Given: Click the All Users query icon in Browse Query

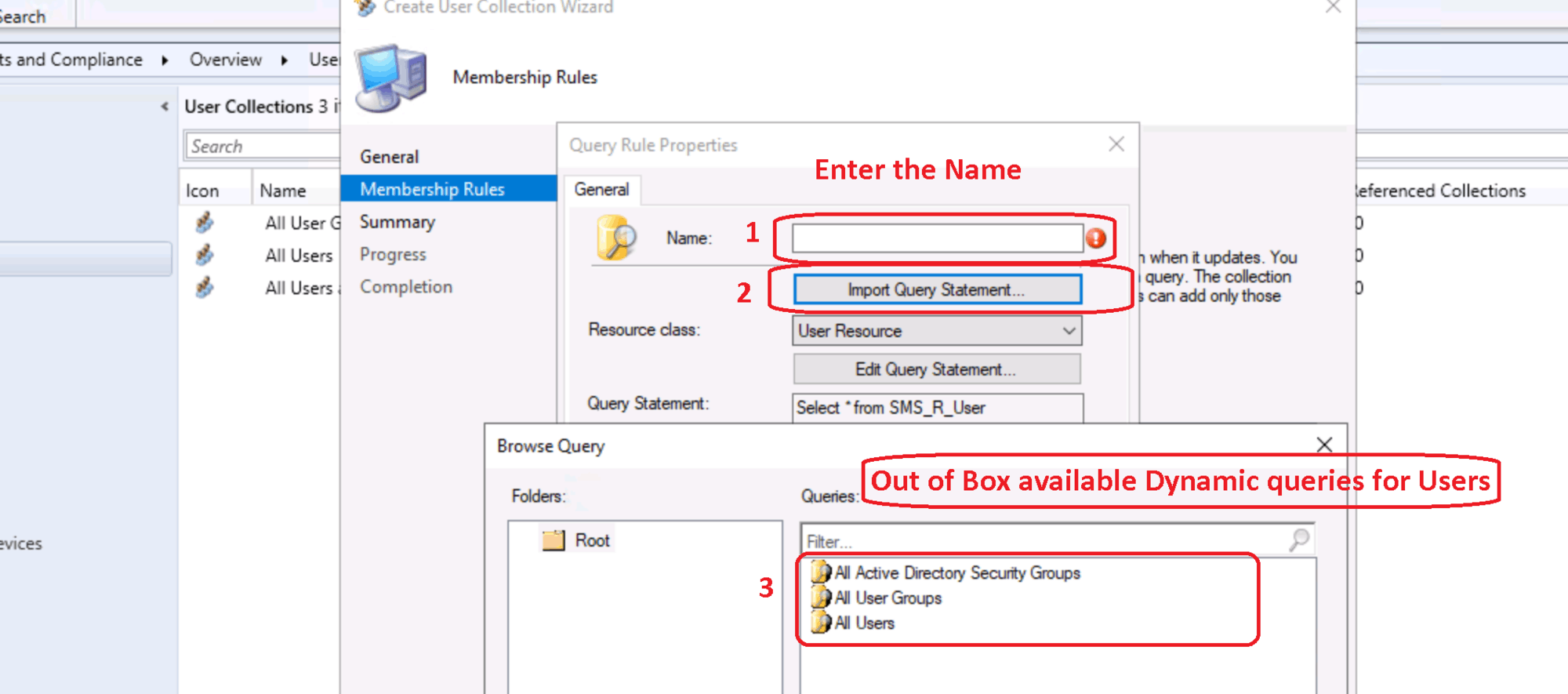Looking at the screenshot, I should [821, 623].
